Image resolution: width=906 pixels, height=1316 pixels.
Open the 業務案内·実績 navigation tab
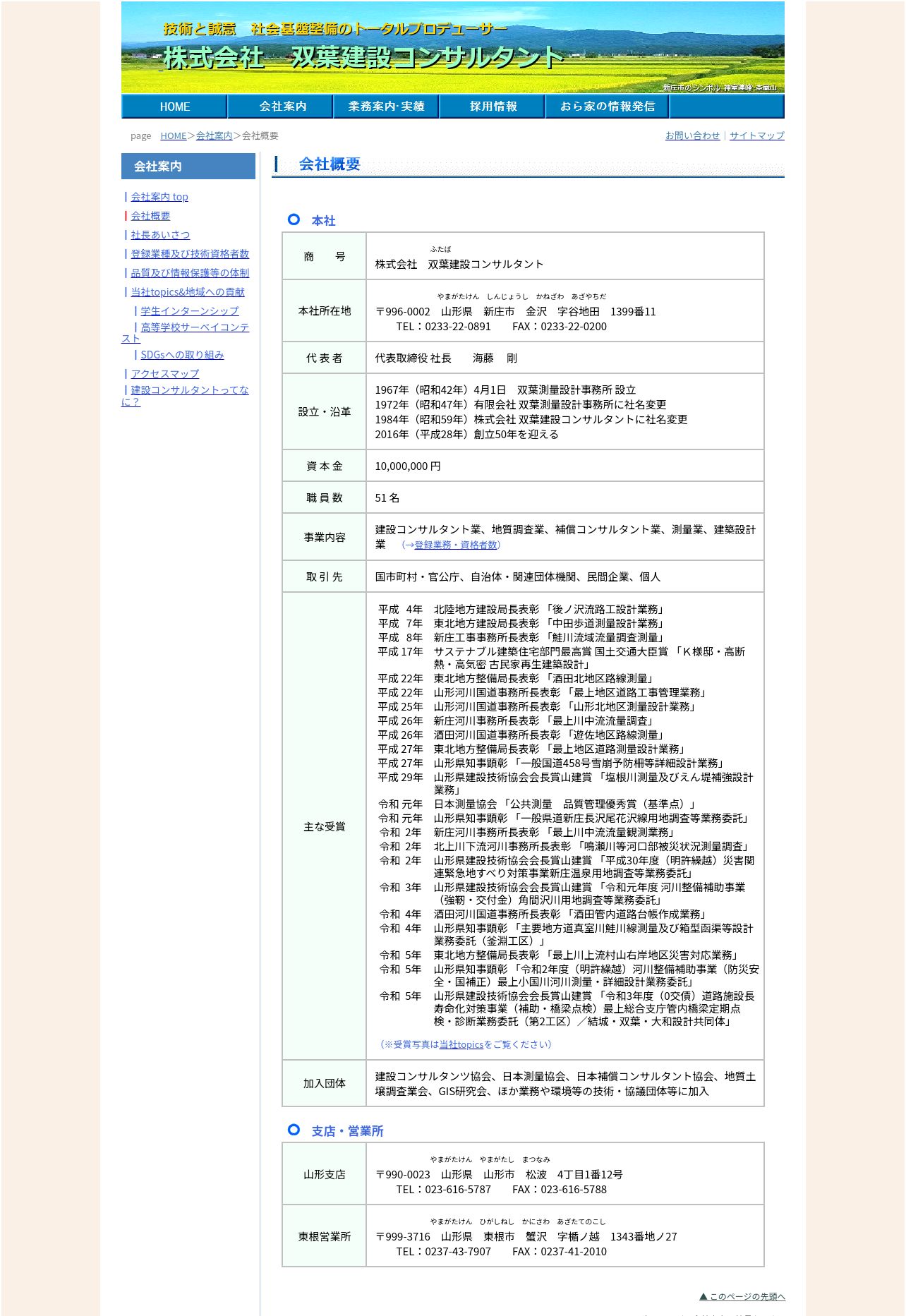click(386, 107)
